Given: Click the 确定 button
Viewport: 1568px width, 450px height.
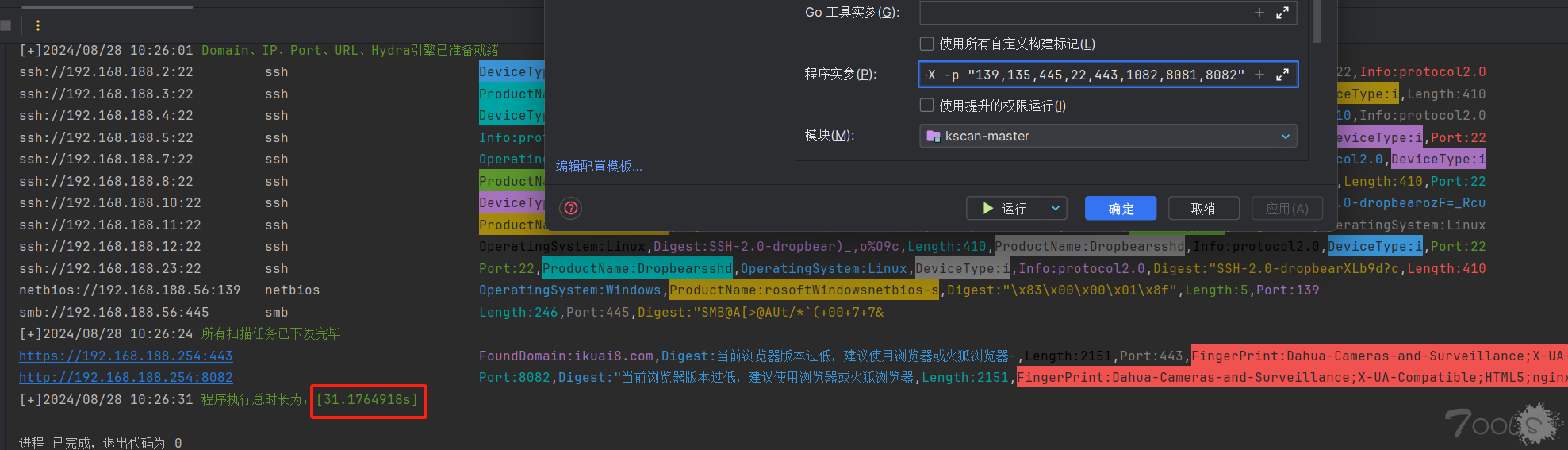Looking at the screenshot, I should [1120, 209].
